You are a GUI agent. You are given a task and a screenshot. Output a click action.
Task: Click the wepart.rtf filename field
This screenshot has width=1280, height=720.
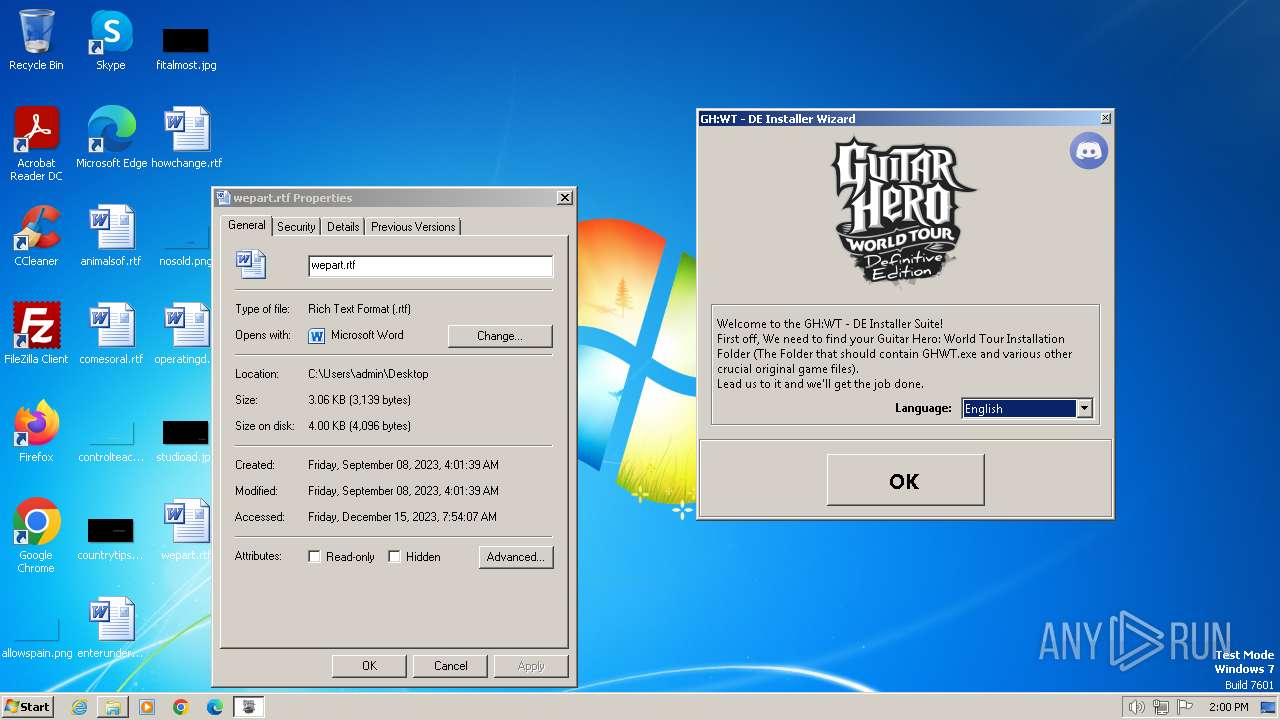pyautogui.click(x=430, y=266)
